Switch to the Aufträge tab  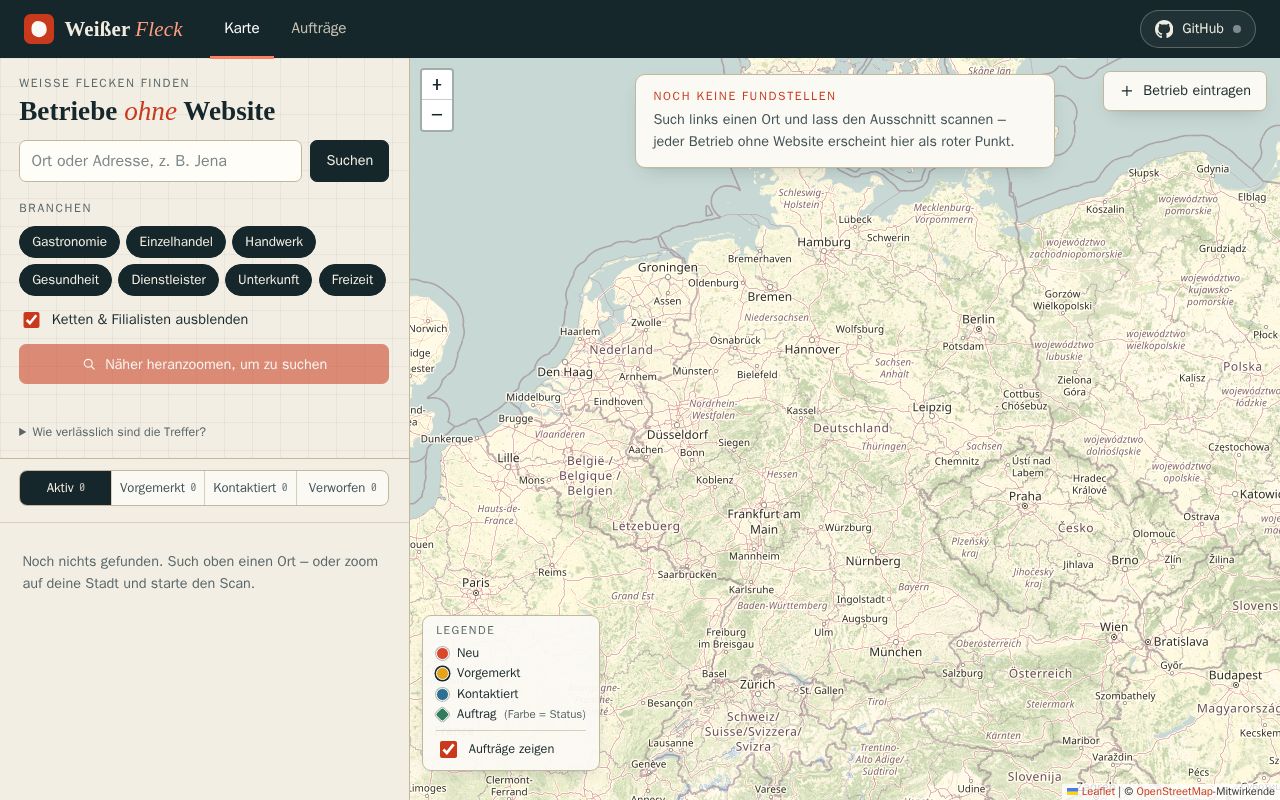click(x=319, y=28)
